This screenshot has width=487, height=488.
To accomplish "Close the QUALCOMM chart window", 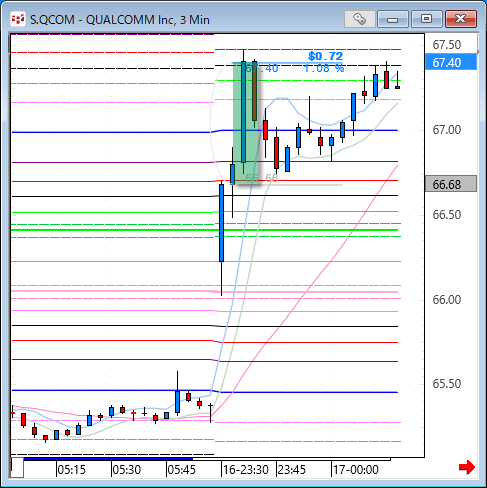I will click(x=460, y=19).
